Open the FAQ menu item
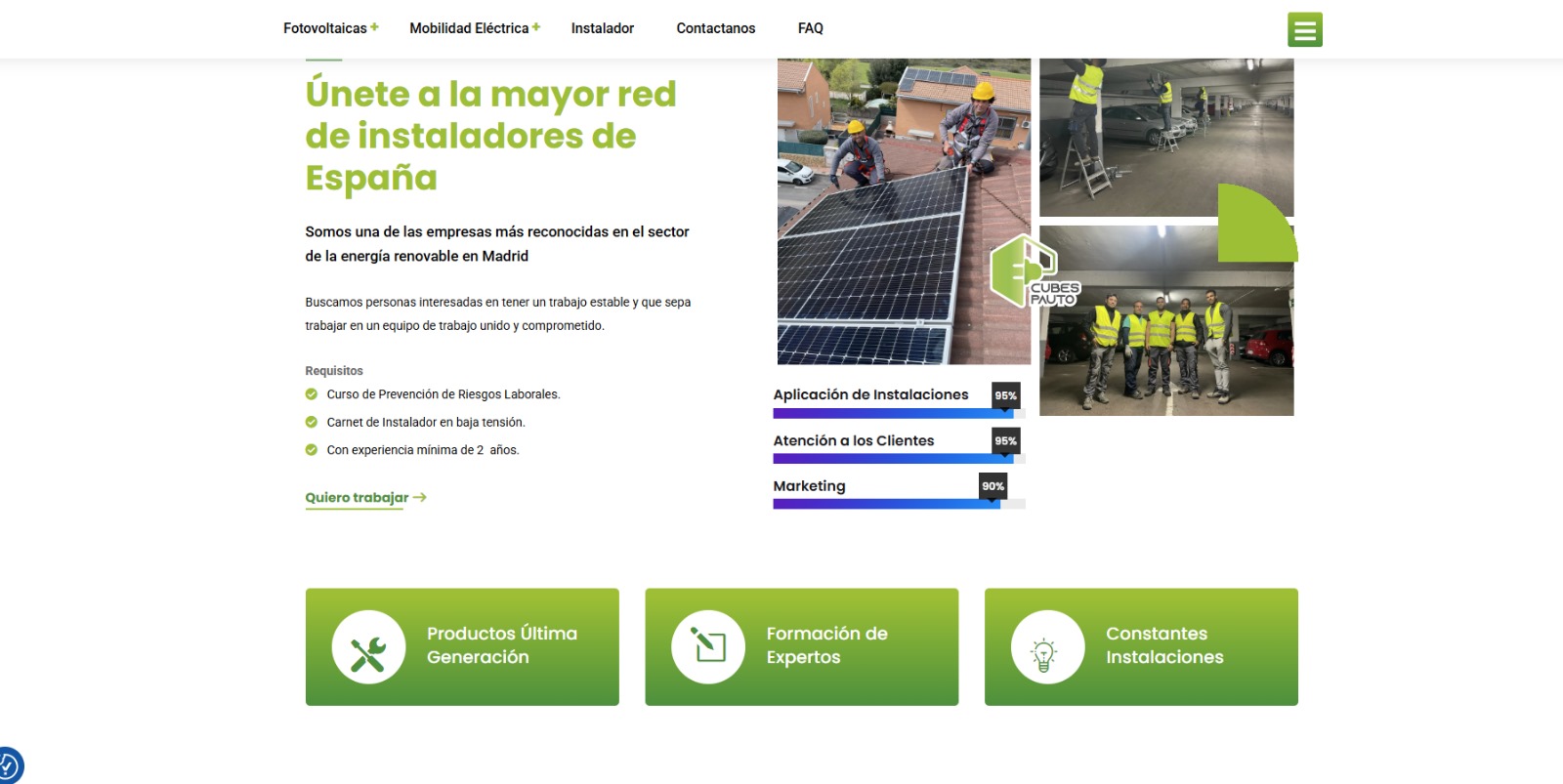 [811, 28]
